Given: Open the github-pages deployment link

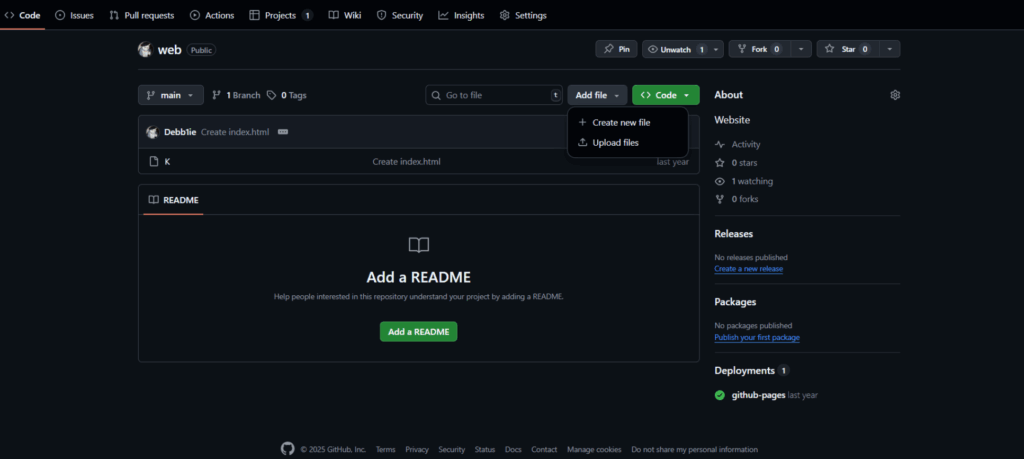Looking at the screenshot, I should (759, 395).
